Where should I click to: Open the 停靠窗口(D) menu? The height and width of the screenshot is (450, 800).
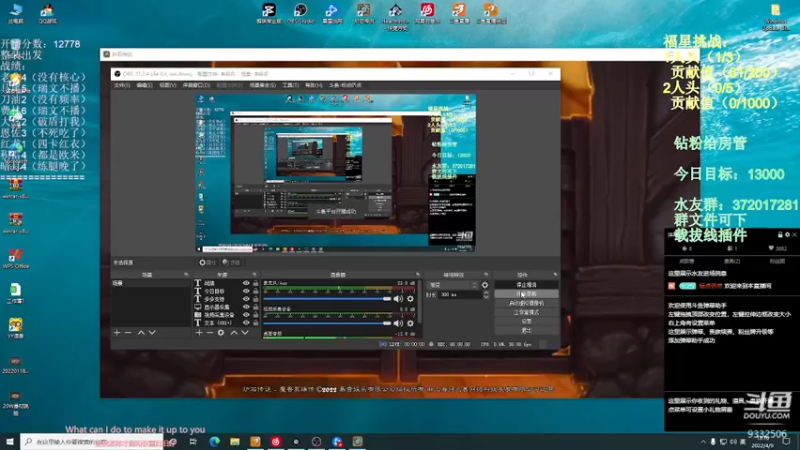click(x=196, y=85)
